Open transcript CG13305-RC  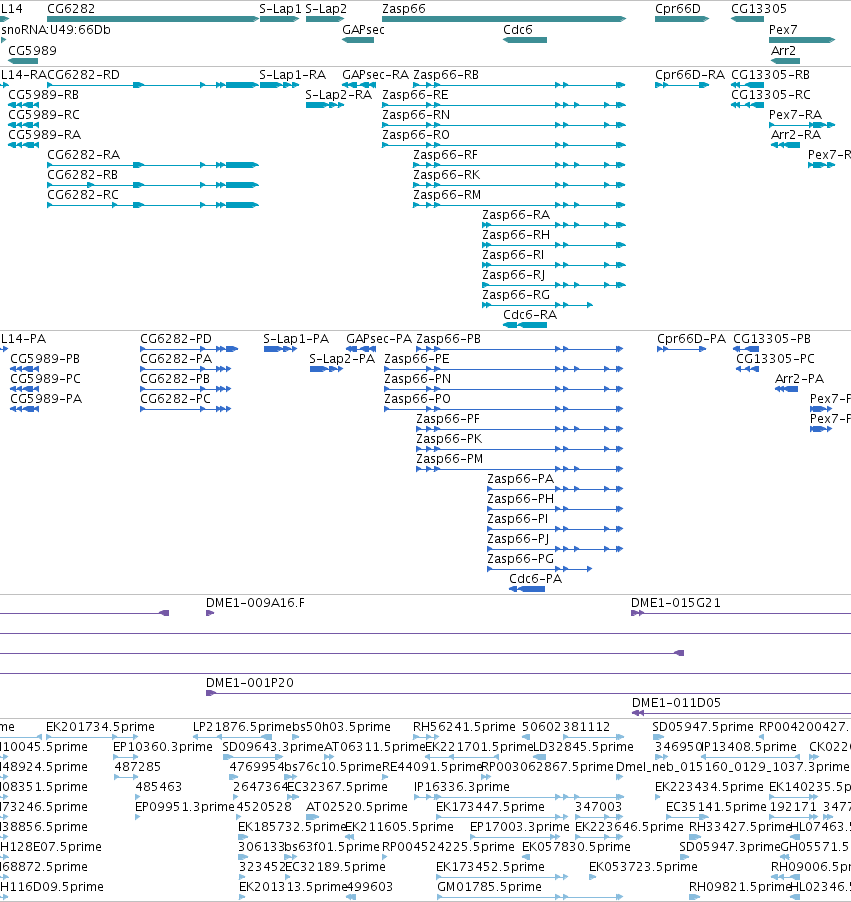click(x=770, y=94)
